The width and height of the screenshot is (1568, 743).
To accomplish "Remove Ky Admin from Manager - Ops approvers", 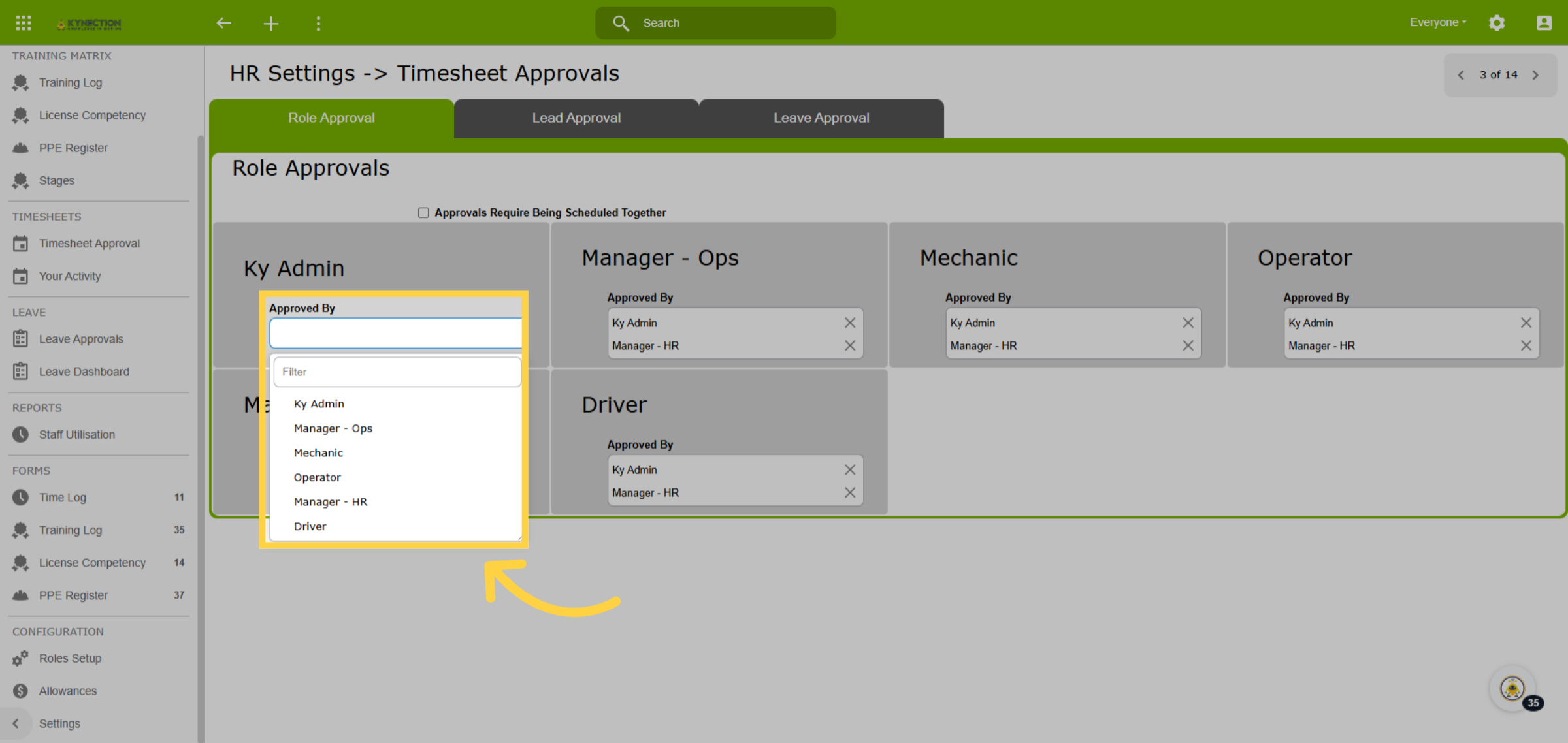I will click(x=849, y=323).
